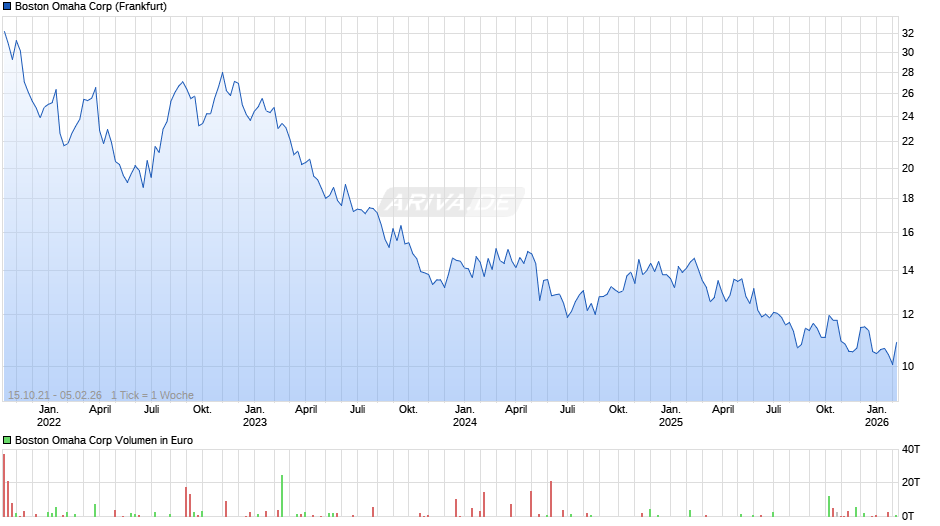Click the '15.10.21 - 05.02.26' date range text
The width and height of the screenshot is (940, 526).
55,395
